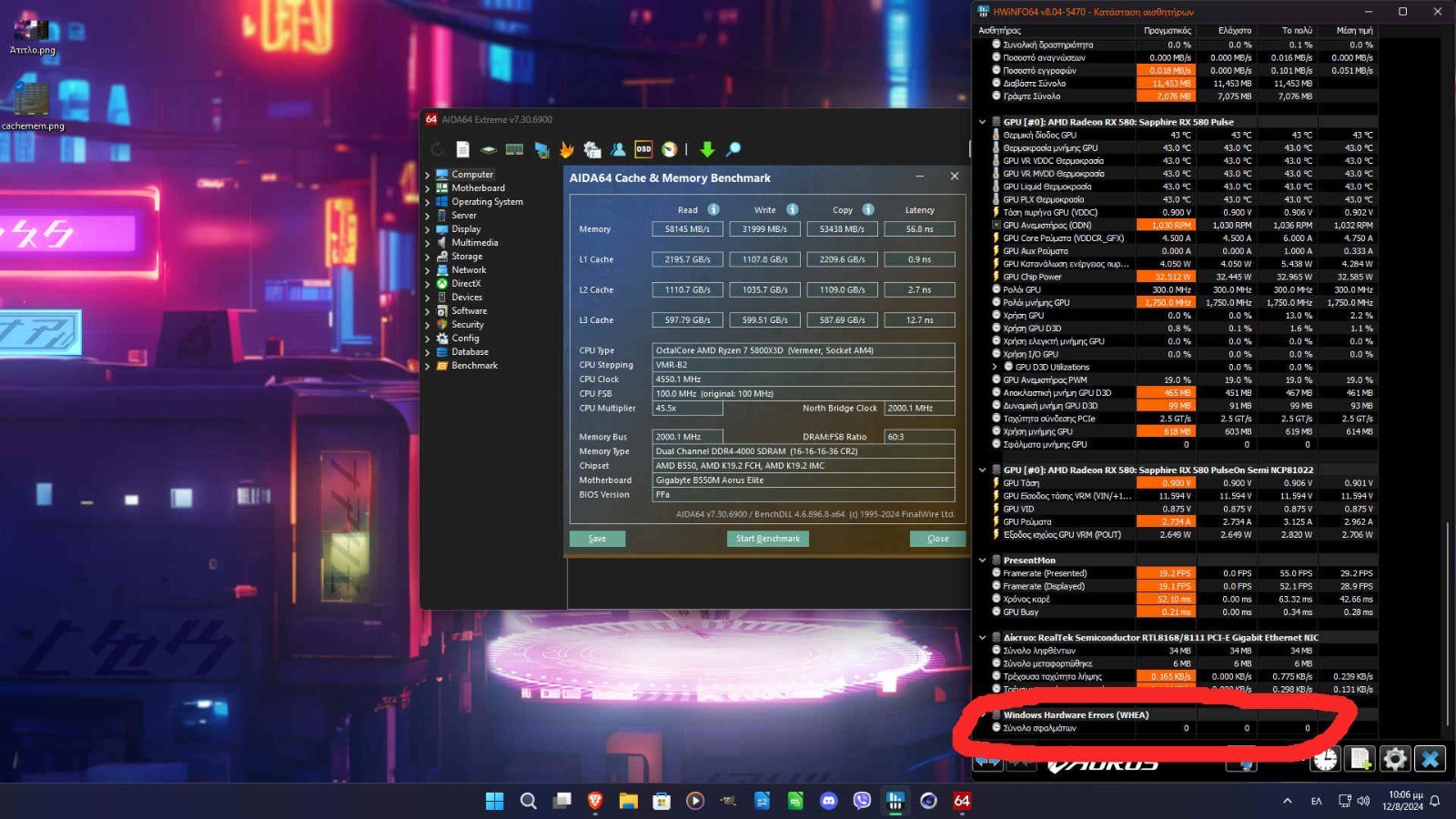1456x819 pixels.
Task: Click the CPU Type field text
Action: (804, 350)
